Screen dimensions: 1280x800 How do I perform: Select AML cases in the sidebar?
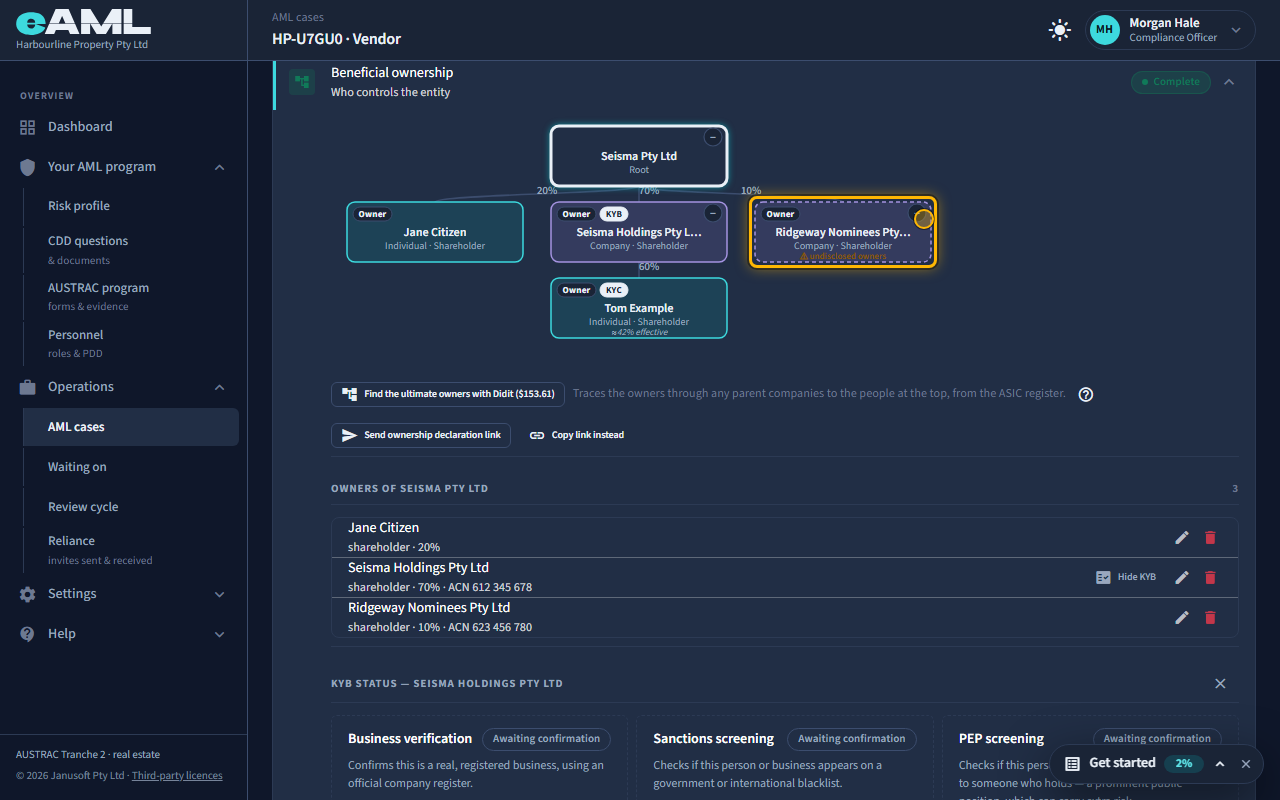[131, 427]
